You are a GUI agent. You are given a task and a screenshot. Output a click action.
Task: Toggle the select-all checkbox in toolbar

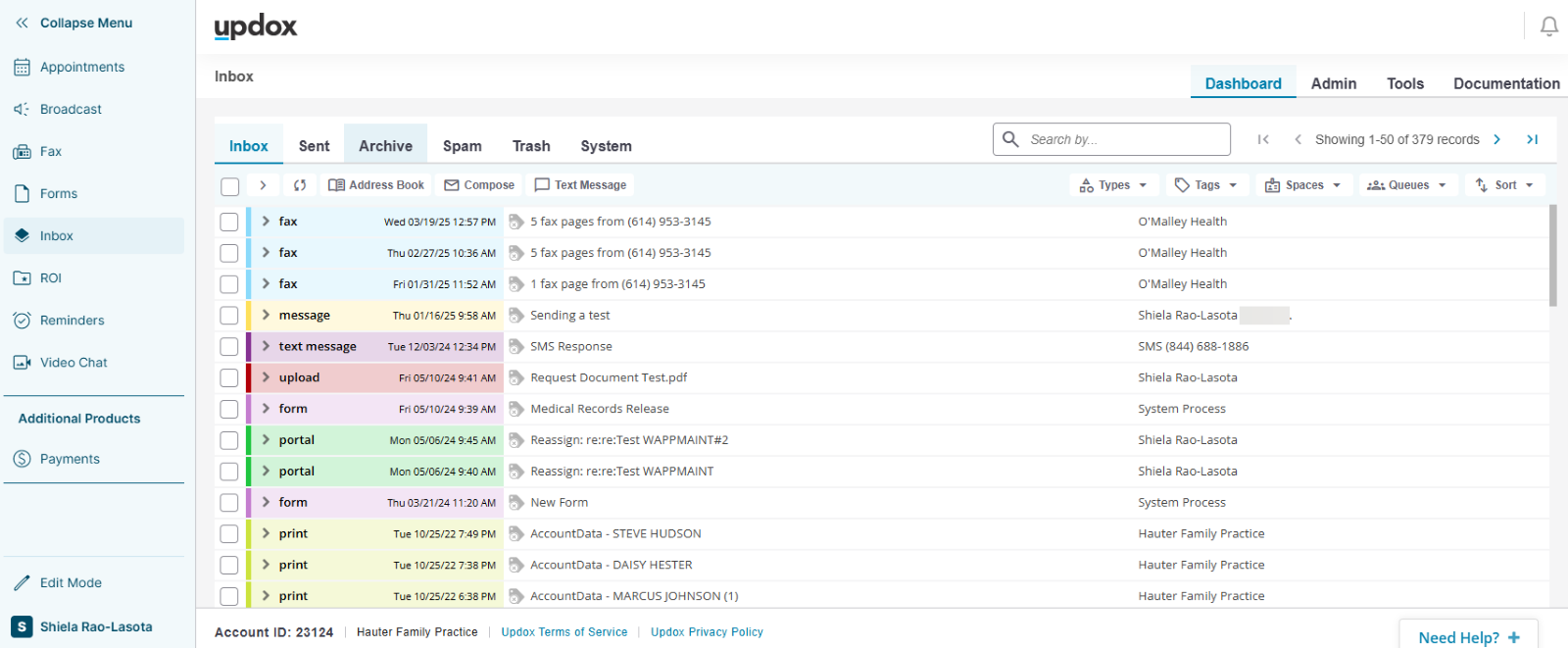click(230, 185)
